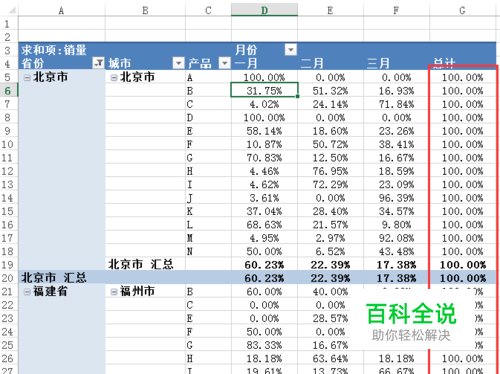
Task: Select cell with 72.29%
Action: (330, 185)
